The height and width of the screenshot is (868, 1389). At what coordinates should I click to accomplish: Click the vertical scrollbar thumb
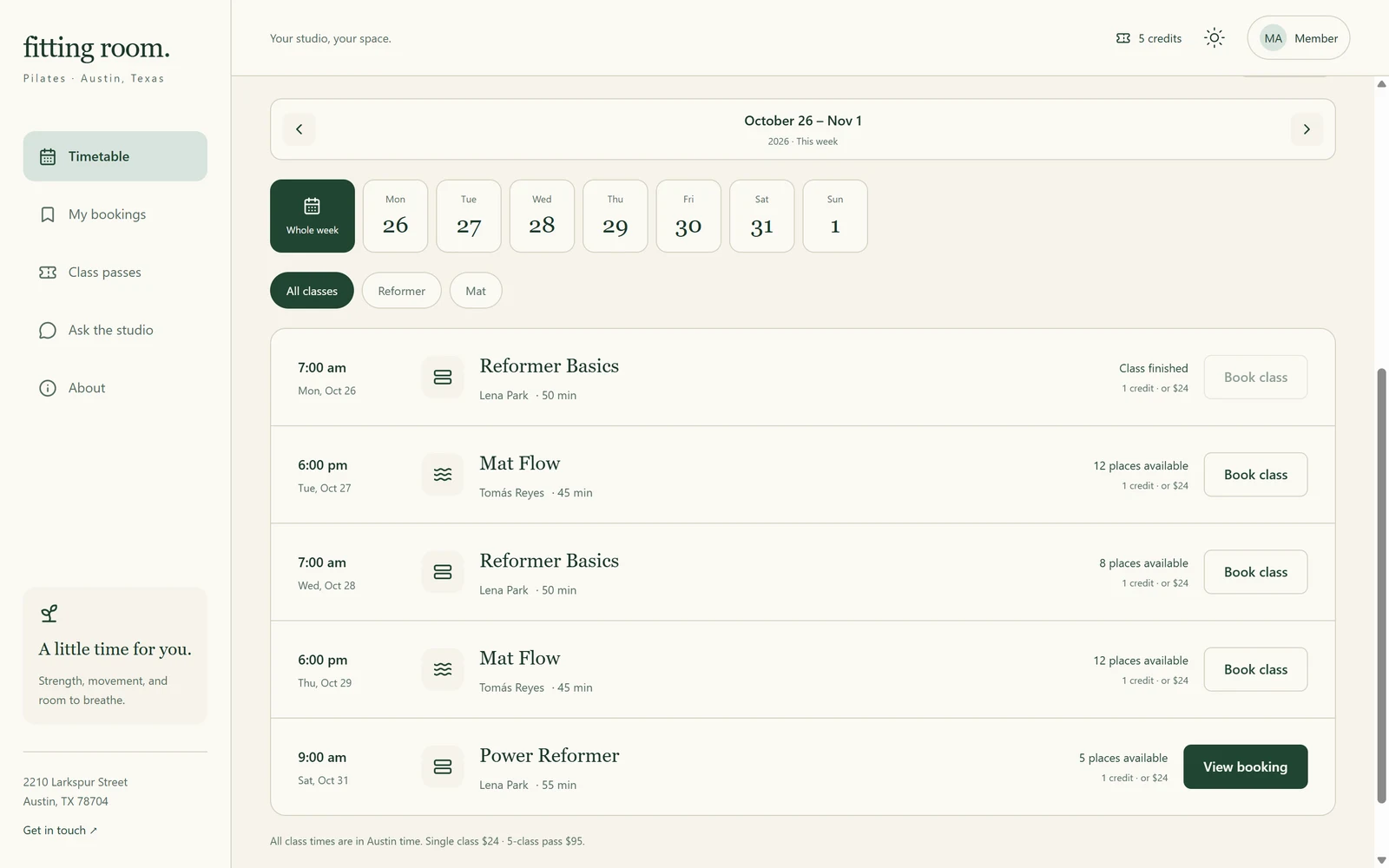click(x=1381, y=586)
